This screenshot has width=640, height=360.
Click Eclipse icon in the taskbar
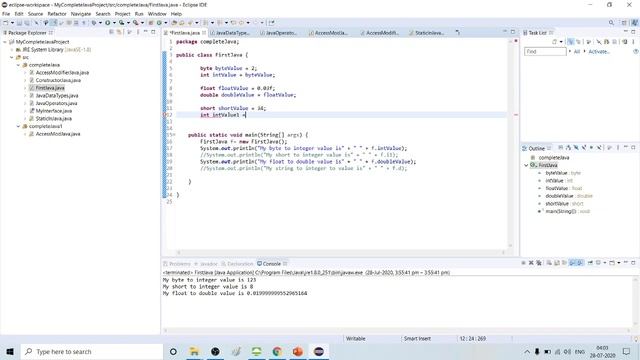[x=319, y=351]
